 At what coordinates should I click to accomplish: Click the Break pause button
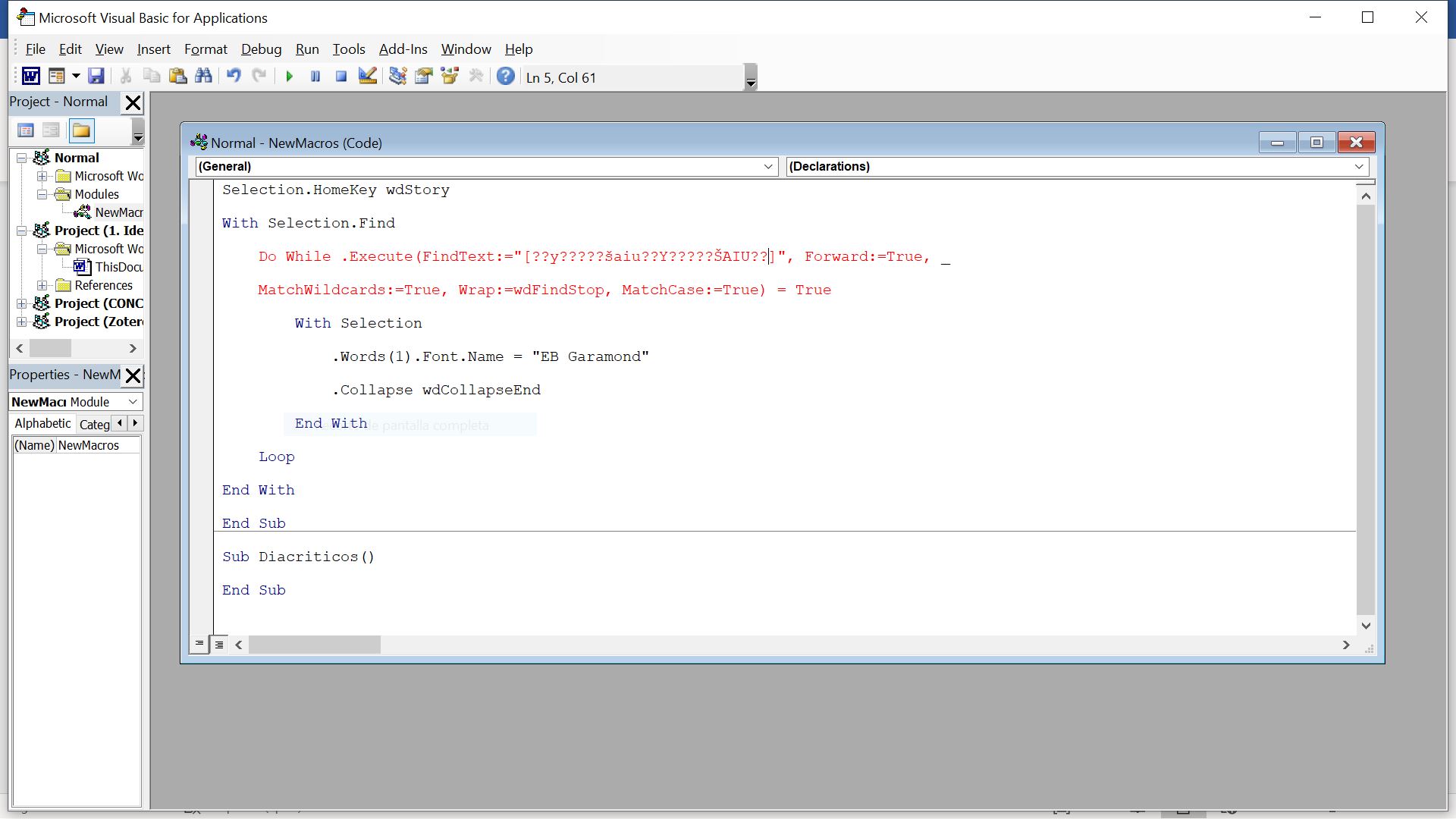pos(315,77)
